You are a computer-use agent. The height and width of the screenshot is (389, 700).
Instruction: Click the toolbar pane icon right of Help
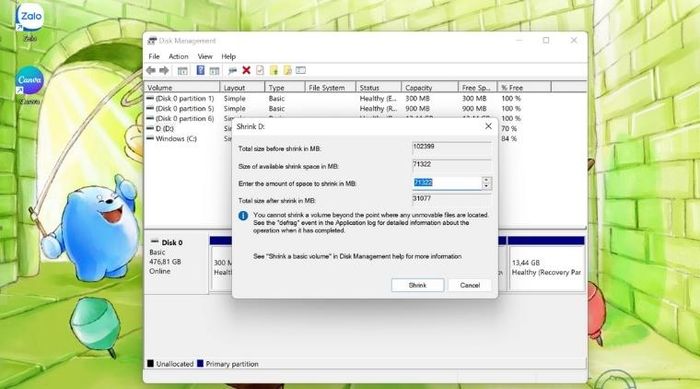click(x=214, y=71)
